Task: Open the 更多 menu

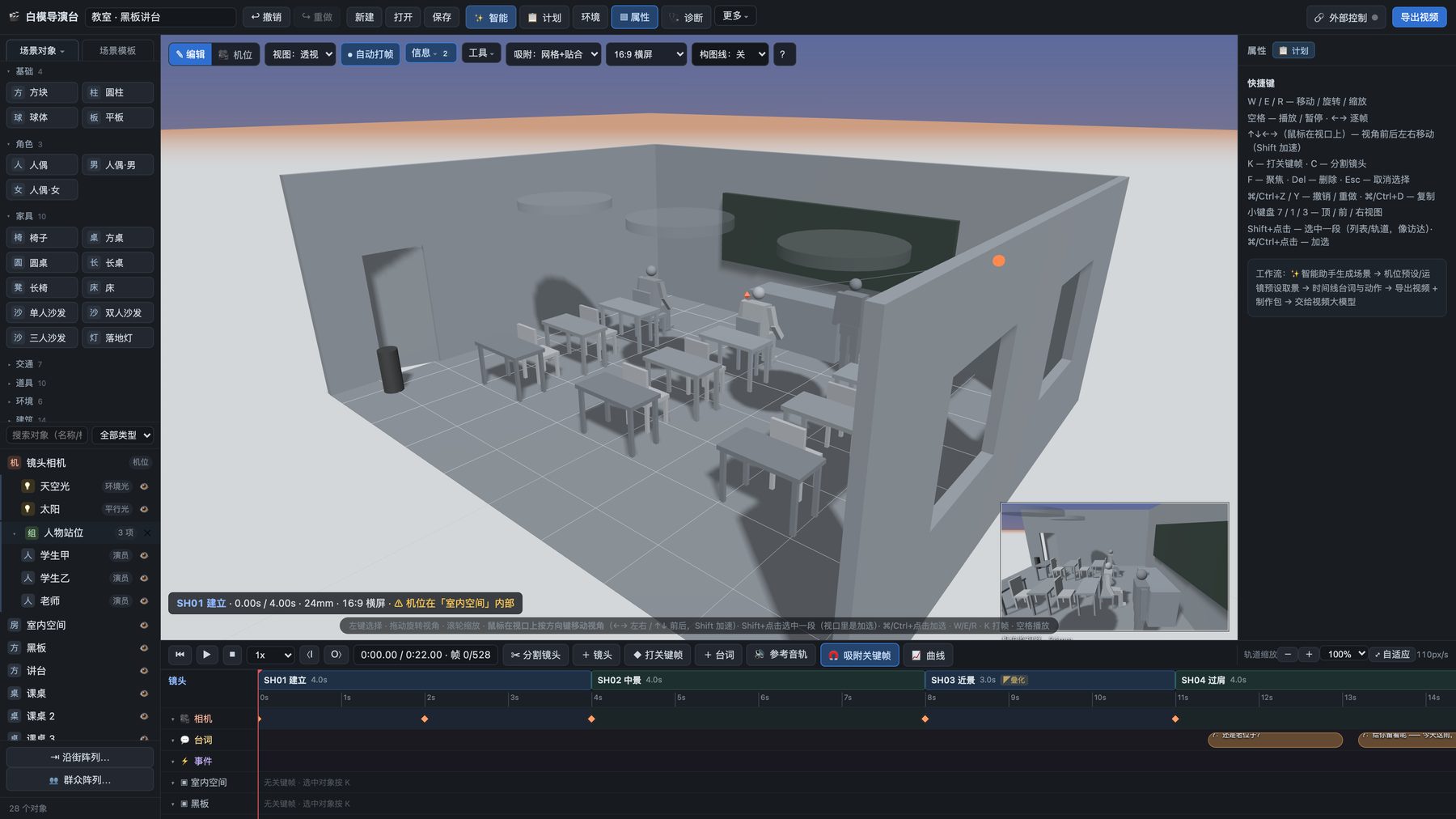Action: 735,16
